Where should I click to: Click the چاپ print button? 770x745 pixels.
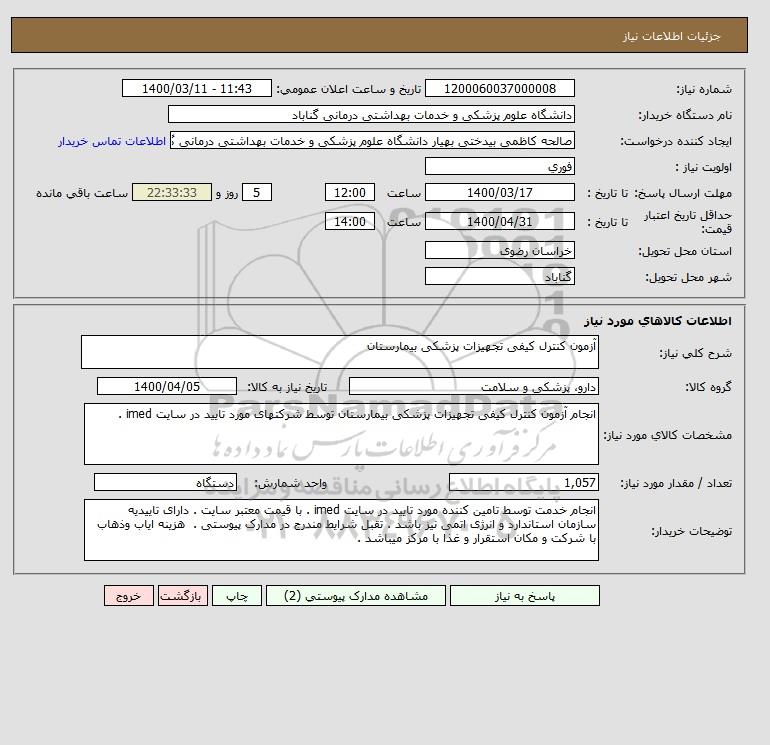point(237,596)
